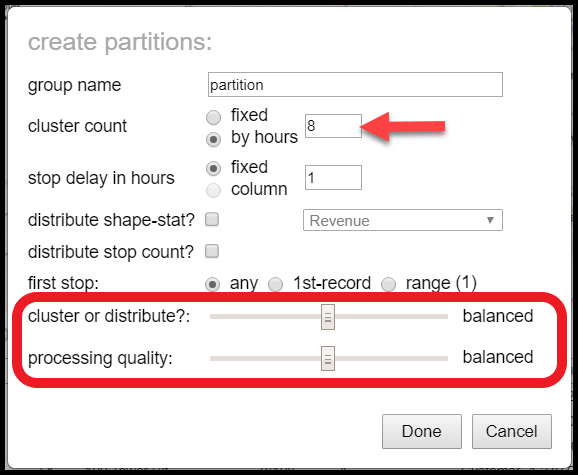The image size is (578, 475).
Task: Select the by hours cluster count option
Action: click(x=213, y=139)
